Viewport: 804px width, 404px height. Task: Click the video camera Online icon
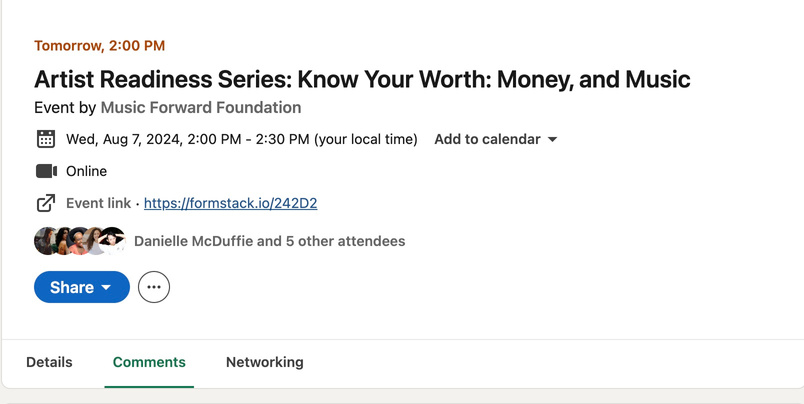46,171
